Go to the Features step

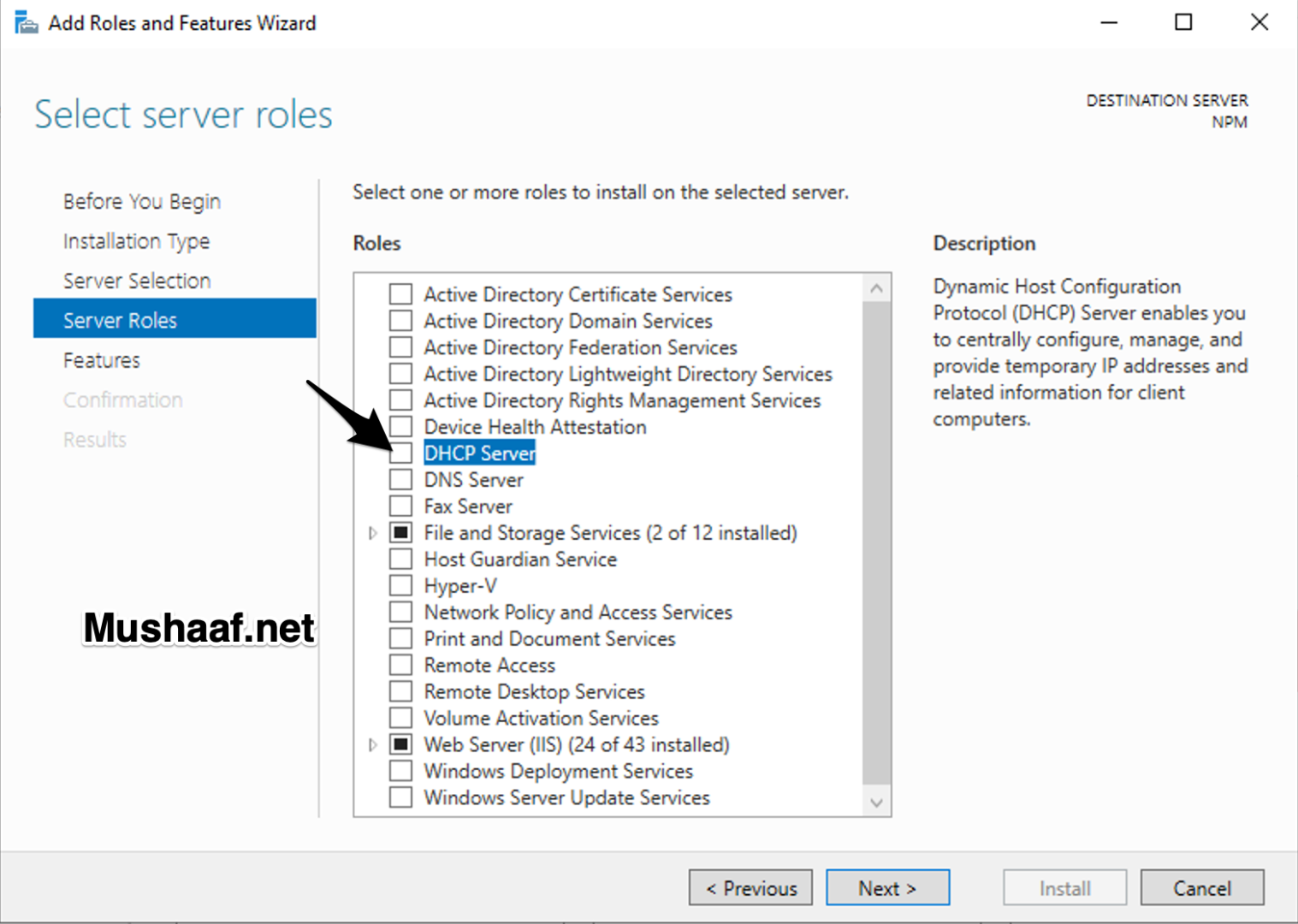(101, 359)
